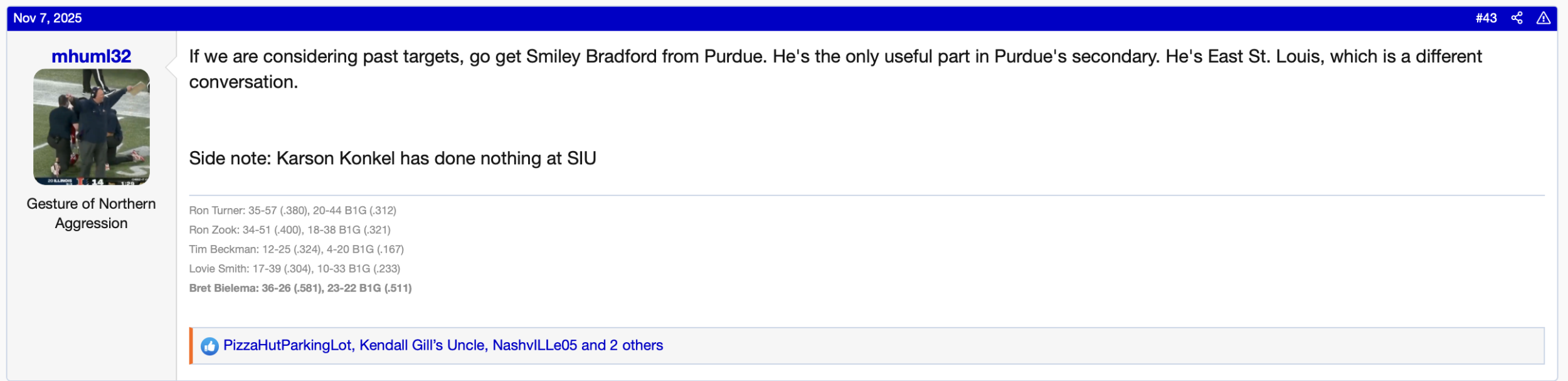Open mhuml32's profile from the username
Viewport: 1568px width, 381px height.
pyautogui.click(x=91, y=56)
